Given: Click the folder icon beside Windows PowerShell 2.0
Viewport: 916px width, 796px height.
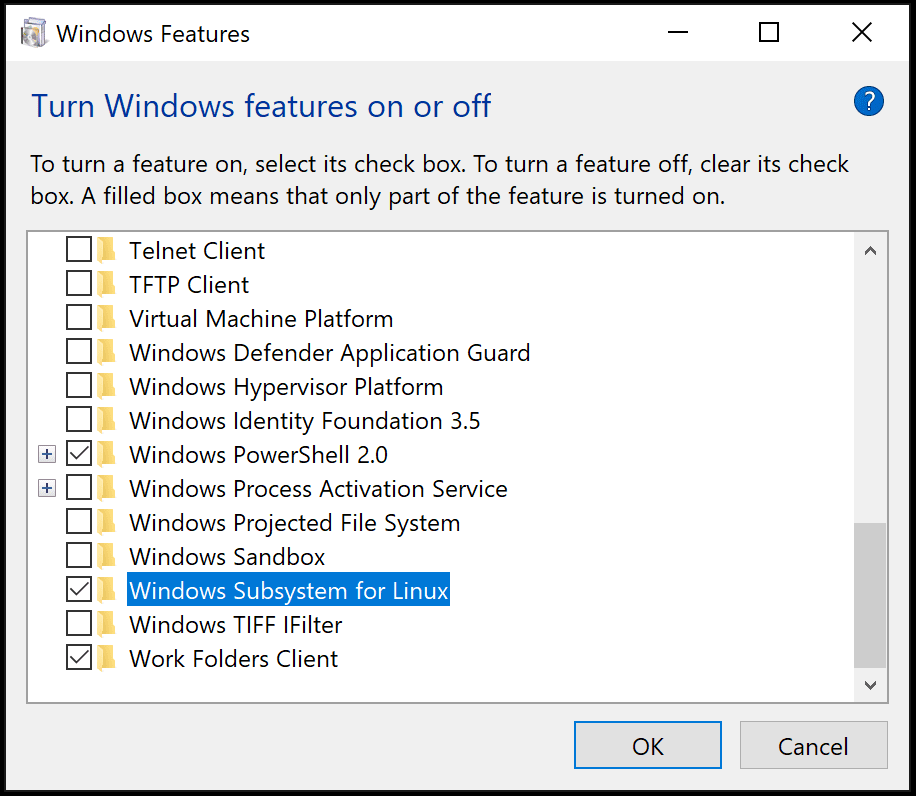Looking at the screenshot, I should click(x=105, y=454).
